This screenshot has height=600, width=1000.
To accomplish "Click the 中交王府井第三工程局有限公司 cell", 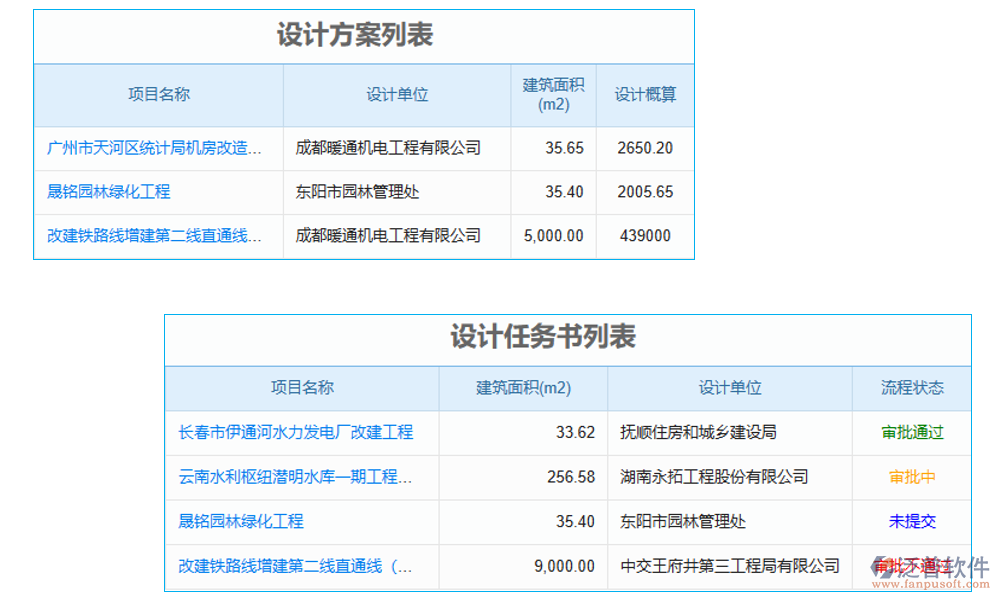I will click(731, 566).
